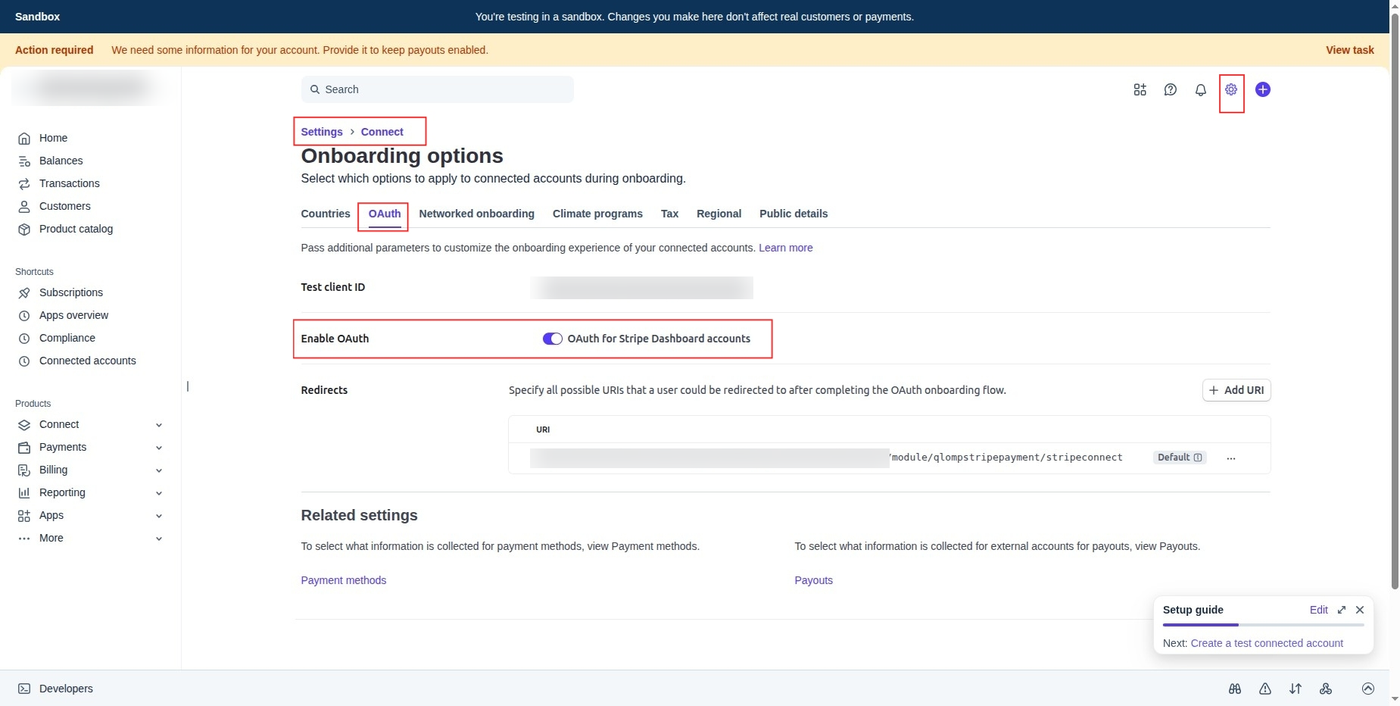This screenshot has height=706, width=1400.
Task: Expand the Apps products section
Action: (159, 516)
